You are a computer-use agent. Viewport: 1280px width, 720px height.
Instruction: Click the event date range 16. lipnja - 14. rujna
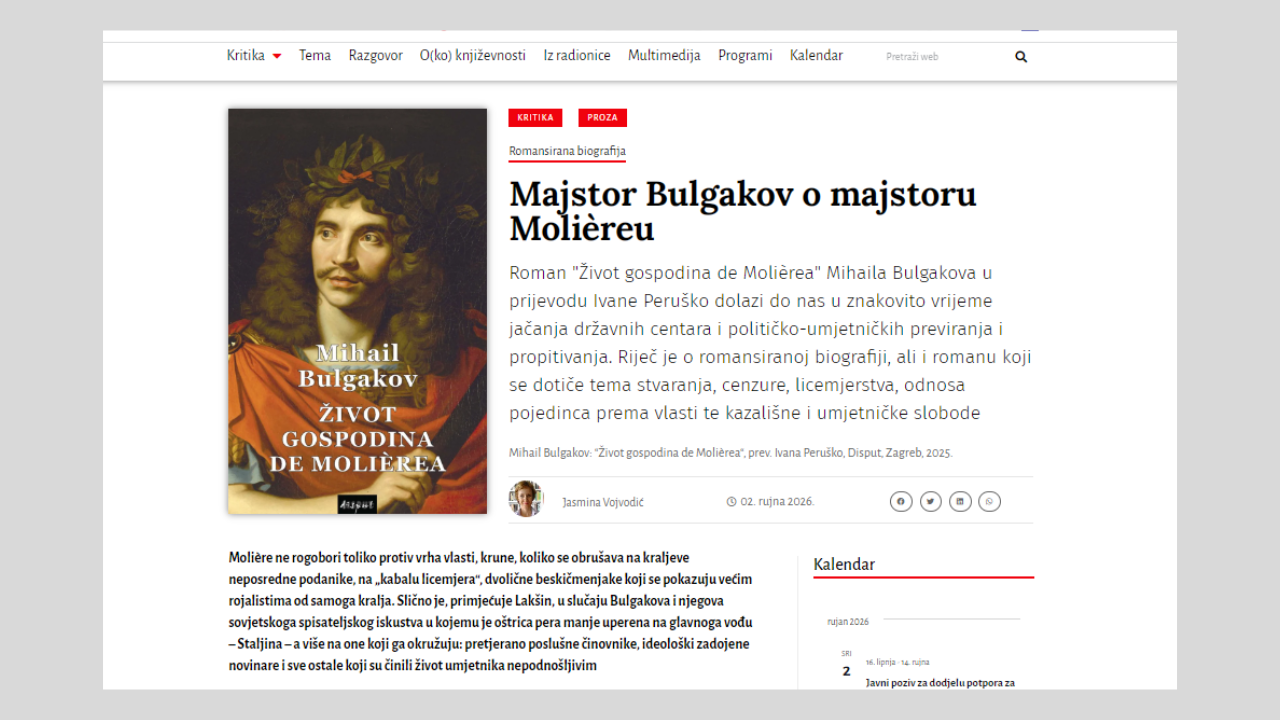coord(898,662)
